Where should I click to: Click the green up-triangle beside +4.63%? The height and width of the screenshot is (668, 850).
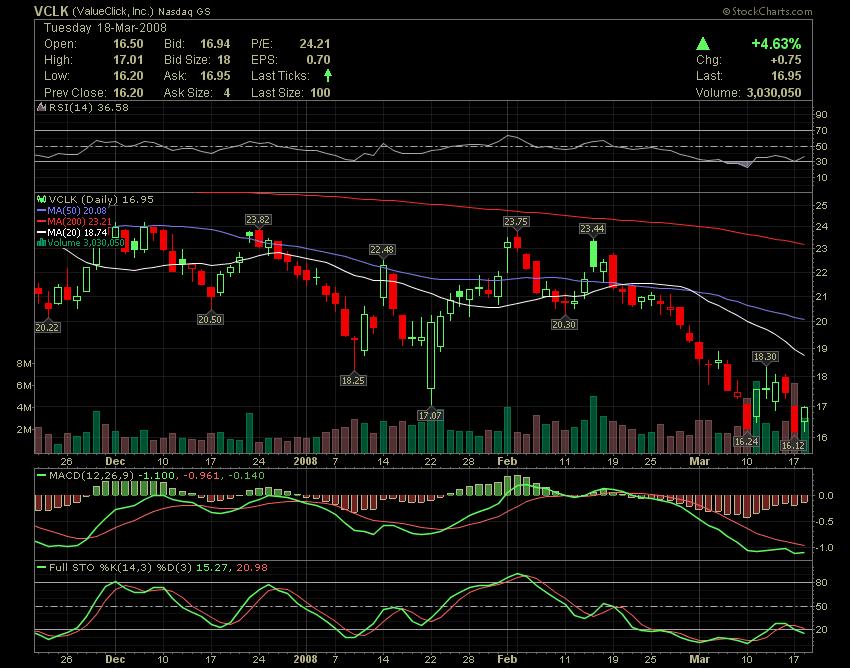[x=703, y=43]
